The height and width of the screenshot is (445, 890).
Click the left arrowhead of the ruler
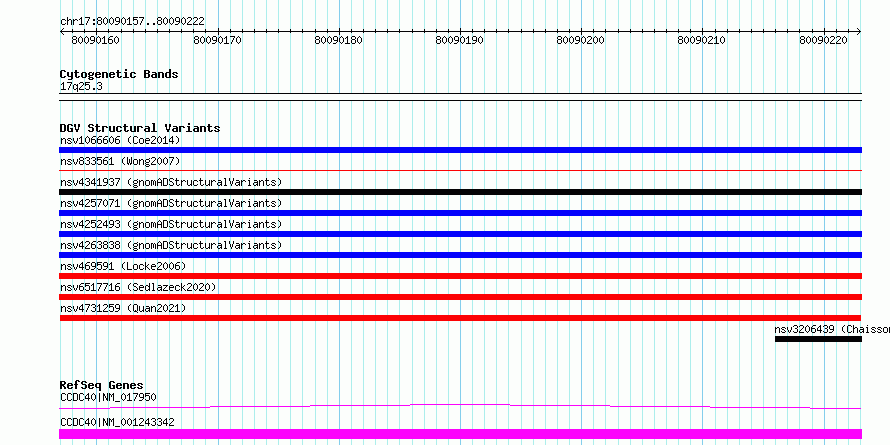62,32
